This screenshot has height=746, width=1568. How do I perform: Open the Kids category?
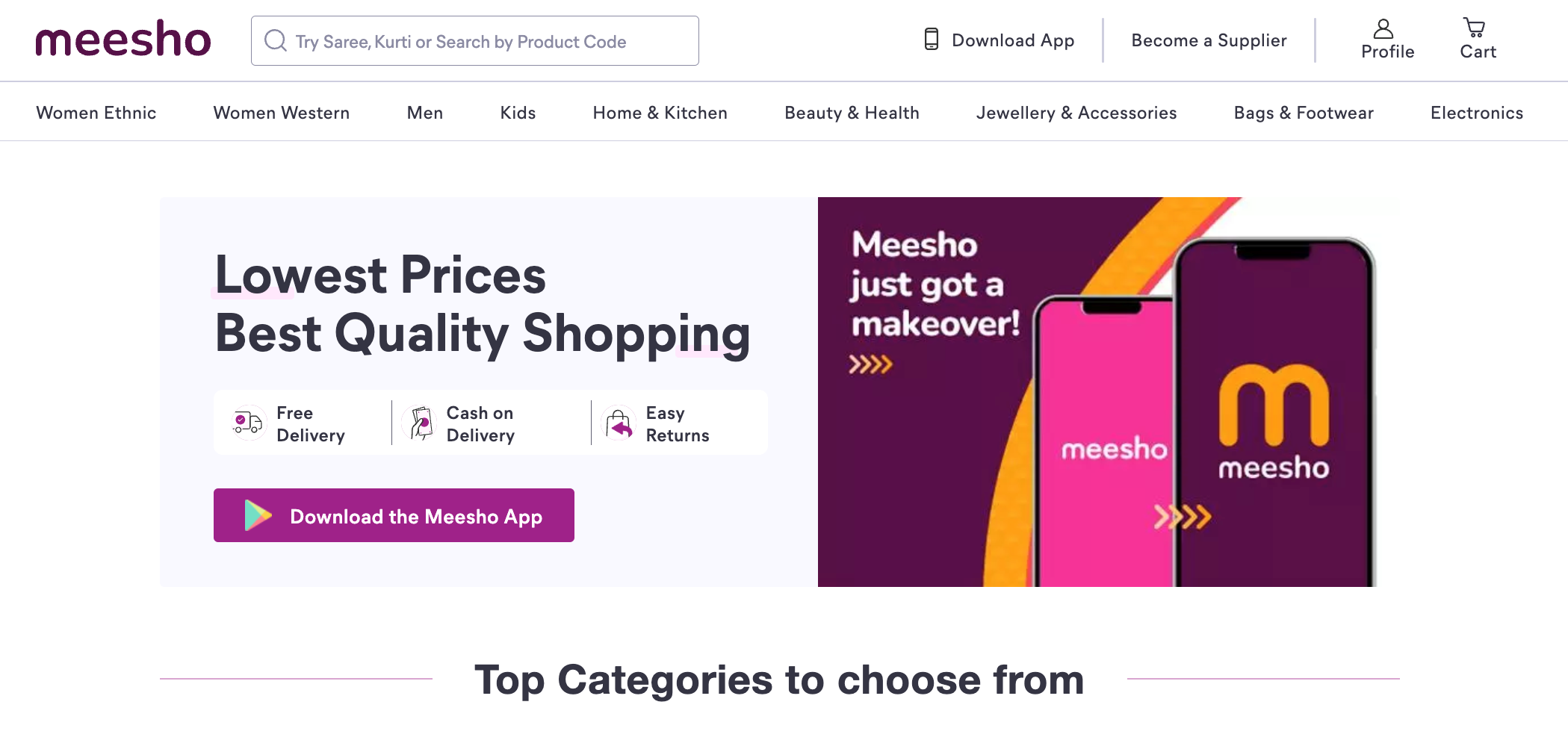[x=518, y=113]
